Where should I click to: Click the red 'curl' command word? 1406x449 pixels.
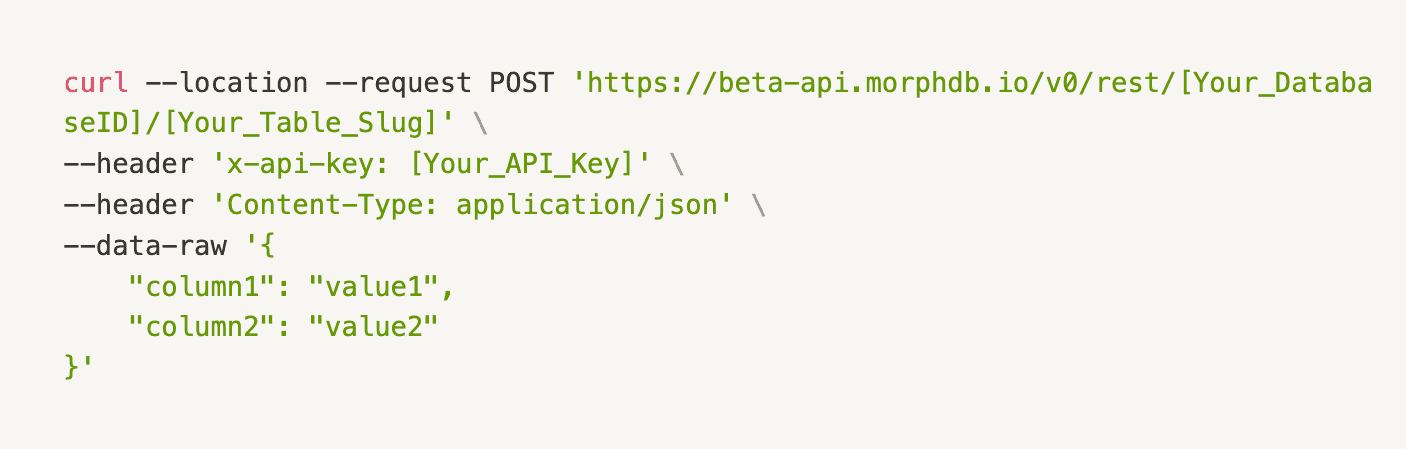[96, 82]
